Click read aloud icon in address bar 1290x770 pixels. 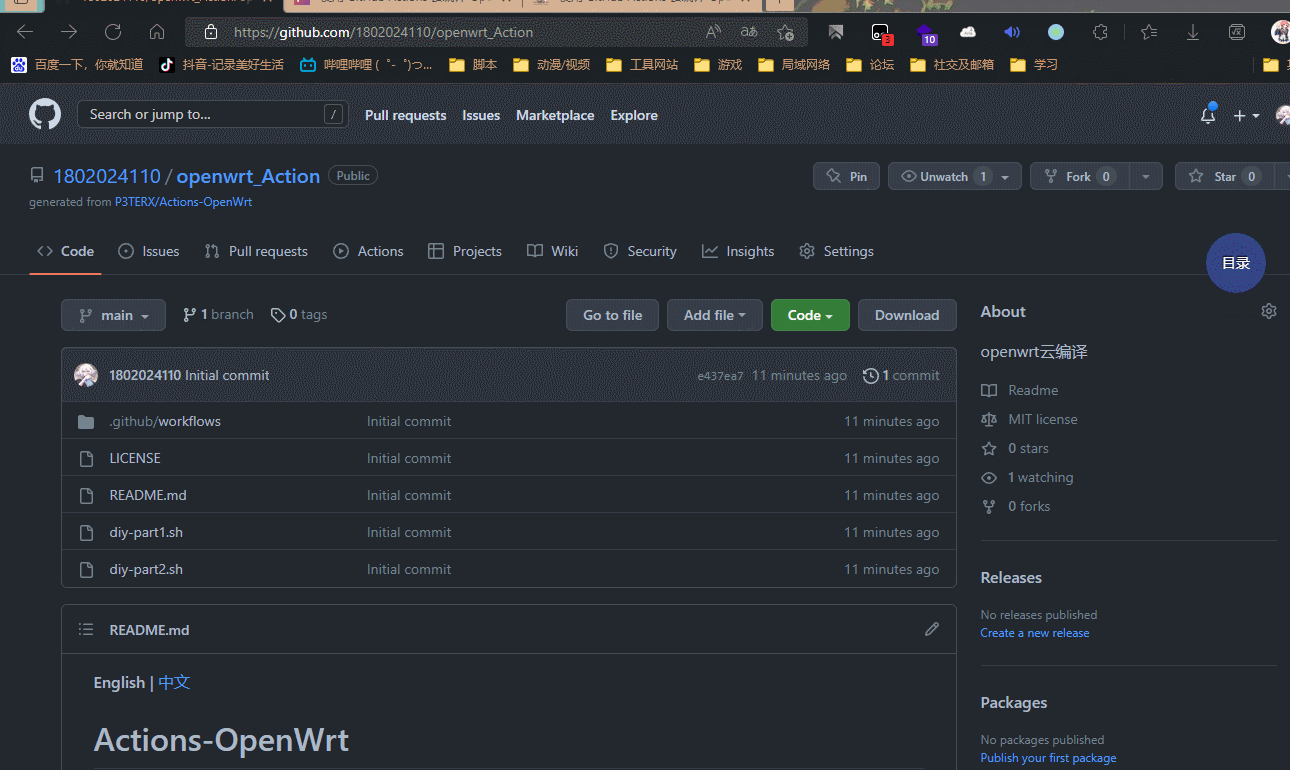coord(713,32)
